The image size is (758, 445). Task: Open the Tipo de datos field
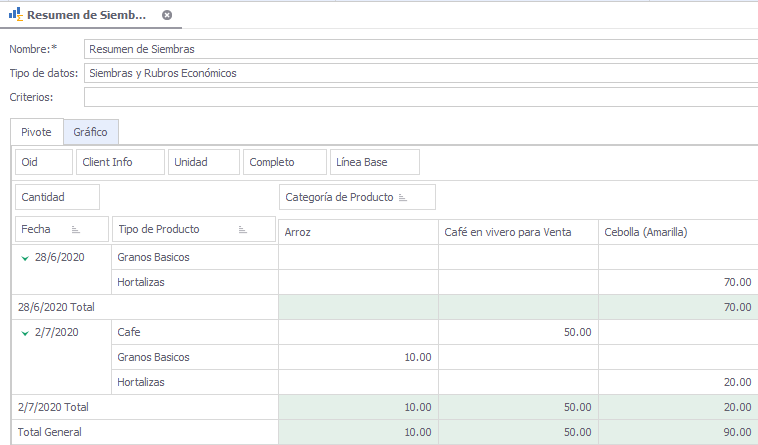tap(420, 73)
